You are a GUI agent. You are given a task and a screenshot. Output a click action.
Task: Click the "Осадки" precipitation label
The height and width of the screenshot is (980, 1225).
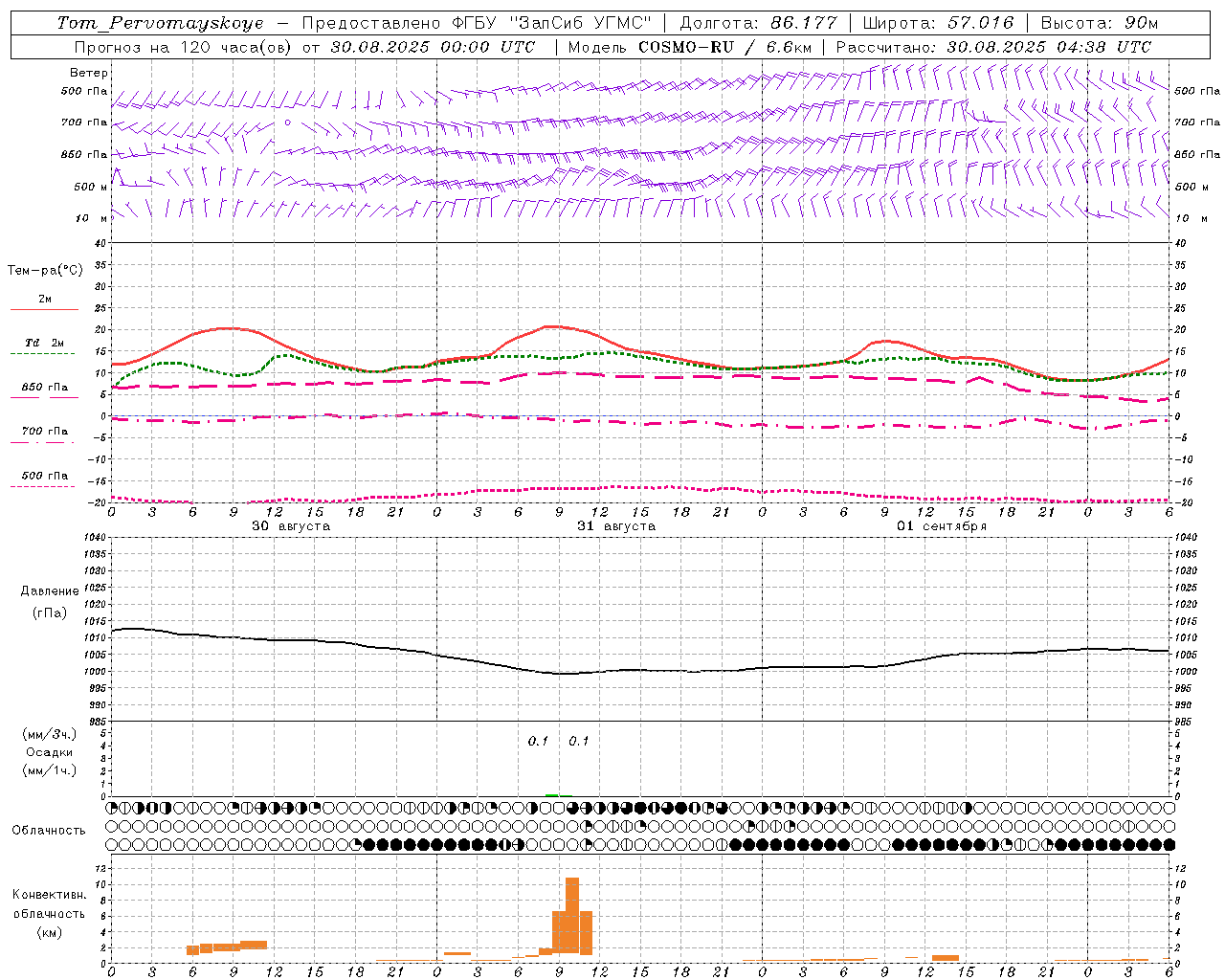50,752
